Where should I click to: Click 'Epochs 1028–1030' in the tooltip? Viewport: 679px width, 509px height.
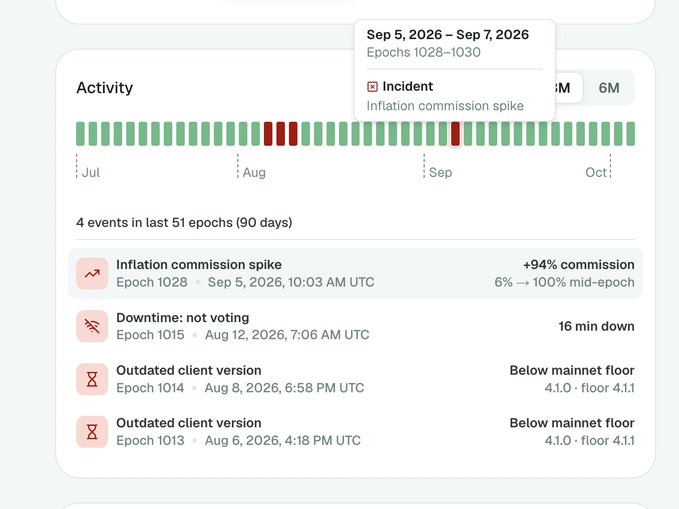click(424, 52)
